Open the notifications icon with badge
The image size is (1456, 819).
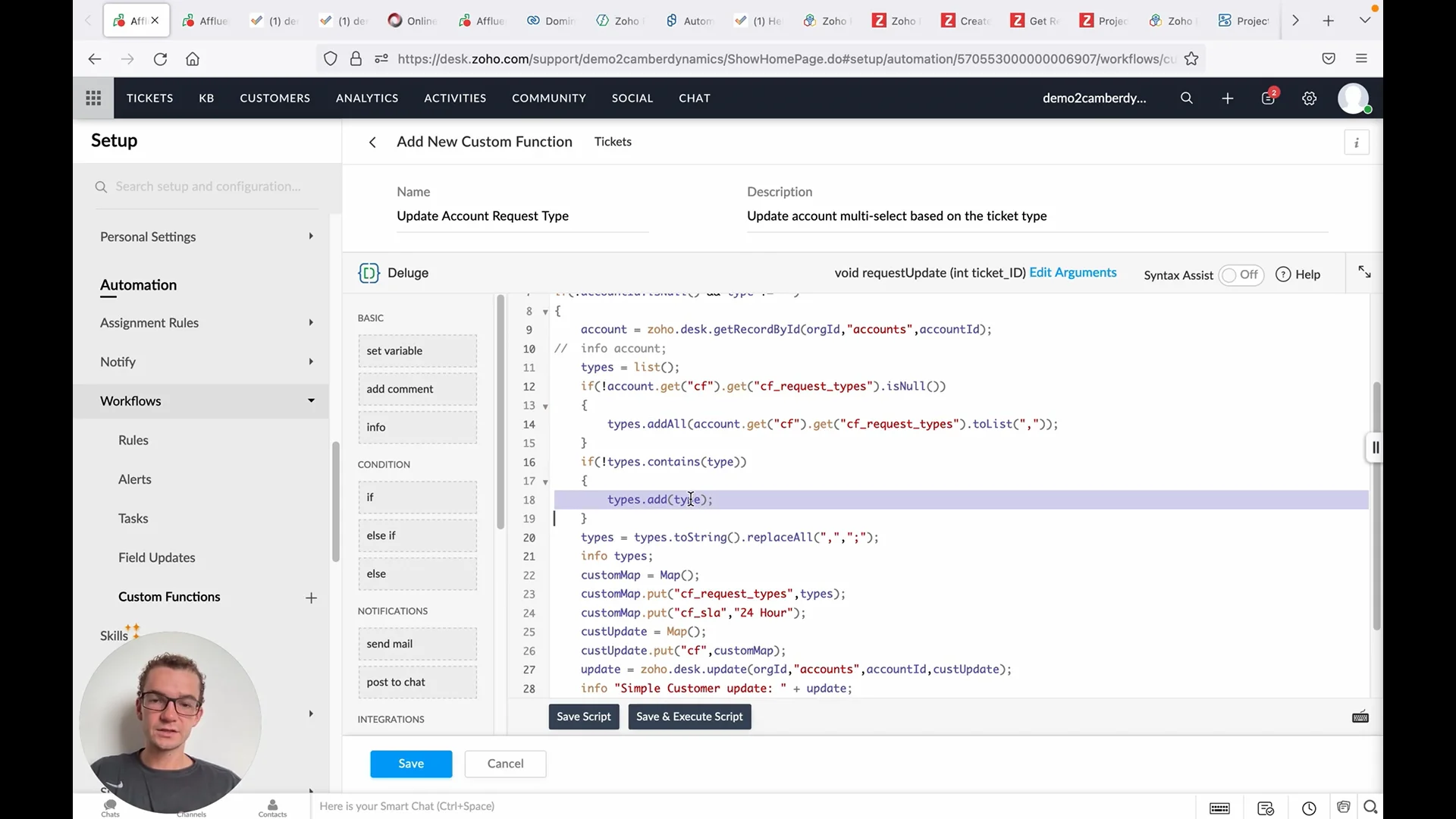(x=1268, y=98)
